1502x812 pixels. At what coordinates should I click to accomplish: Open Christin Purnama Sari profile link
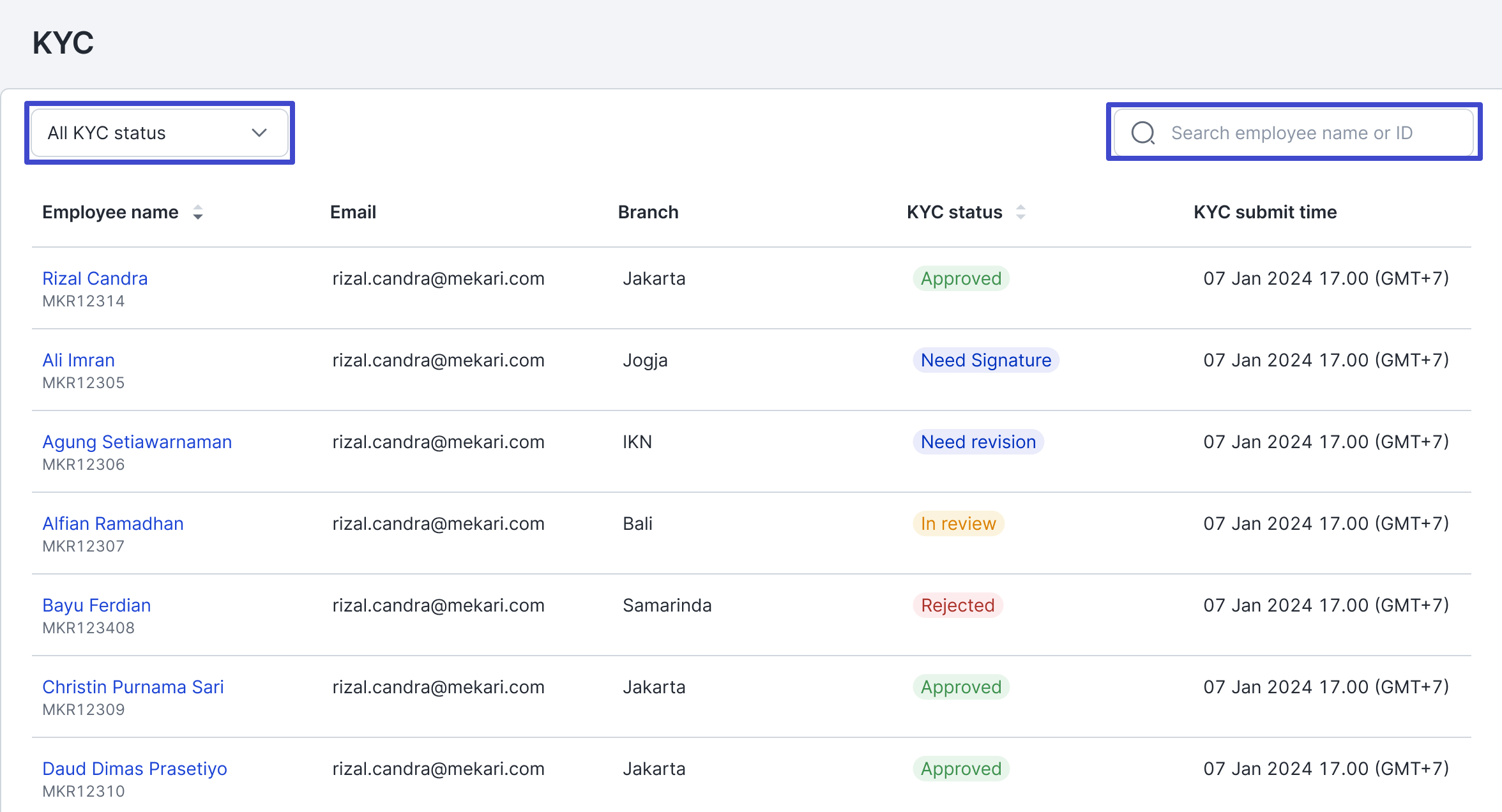133,687
